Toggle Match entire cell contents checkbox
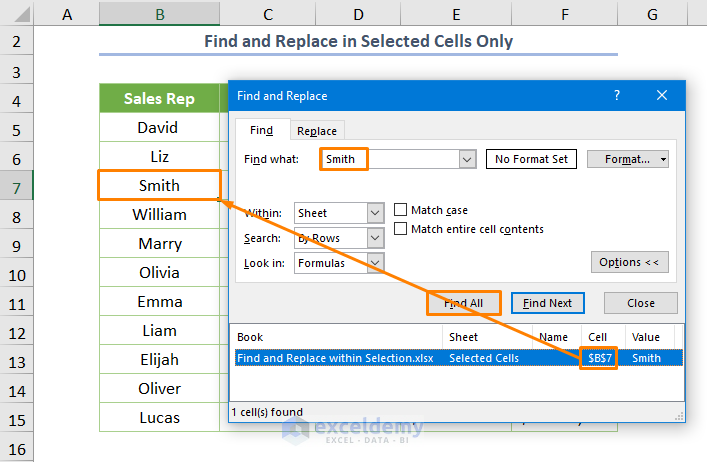This screenshot has width=707, height=462. click(401, 229)
